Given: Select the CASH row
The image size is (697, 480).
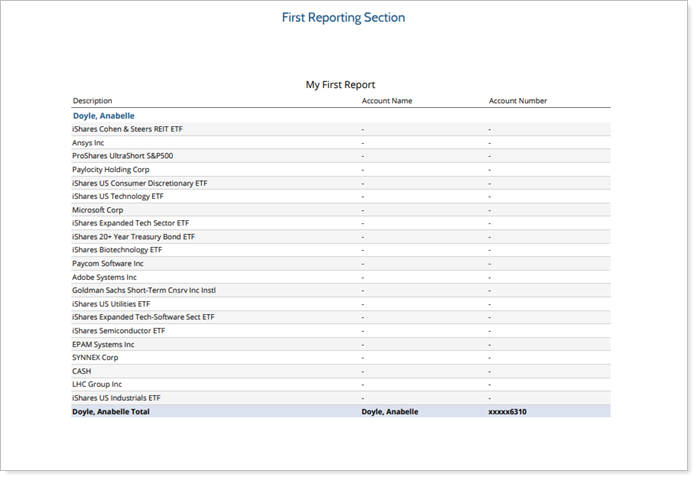Looking at the screenshot, I should [81, 371].
